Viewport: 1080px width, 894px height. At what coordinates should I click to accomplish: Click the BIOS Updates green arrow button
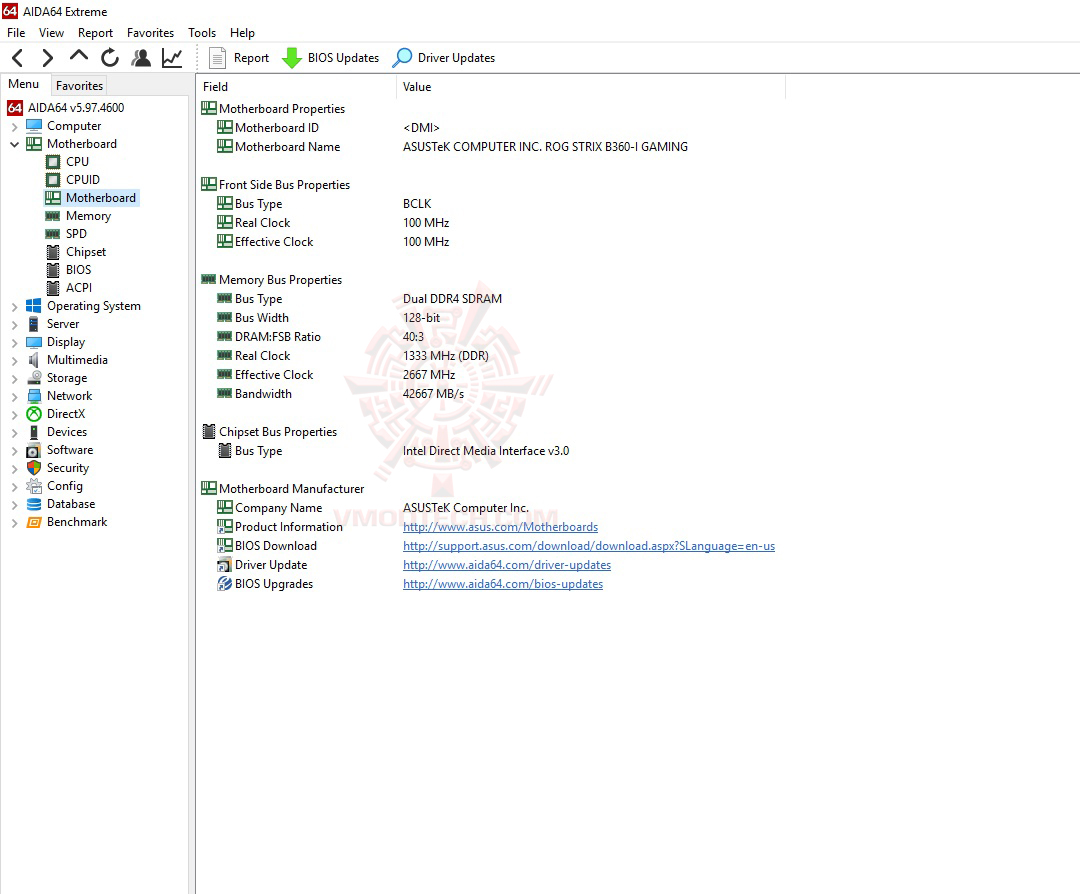click(x=331, y=58)
